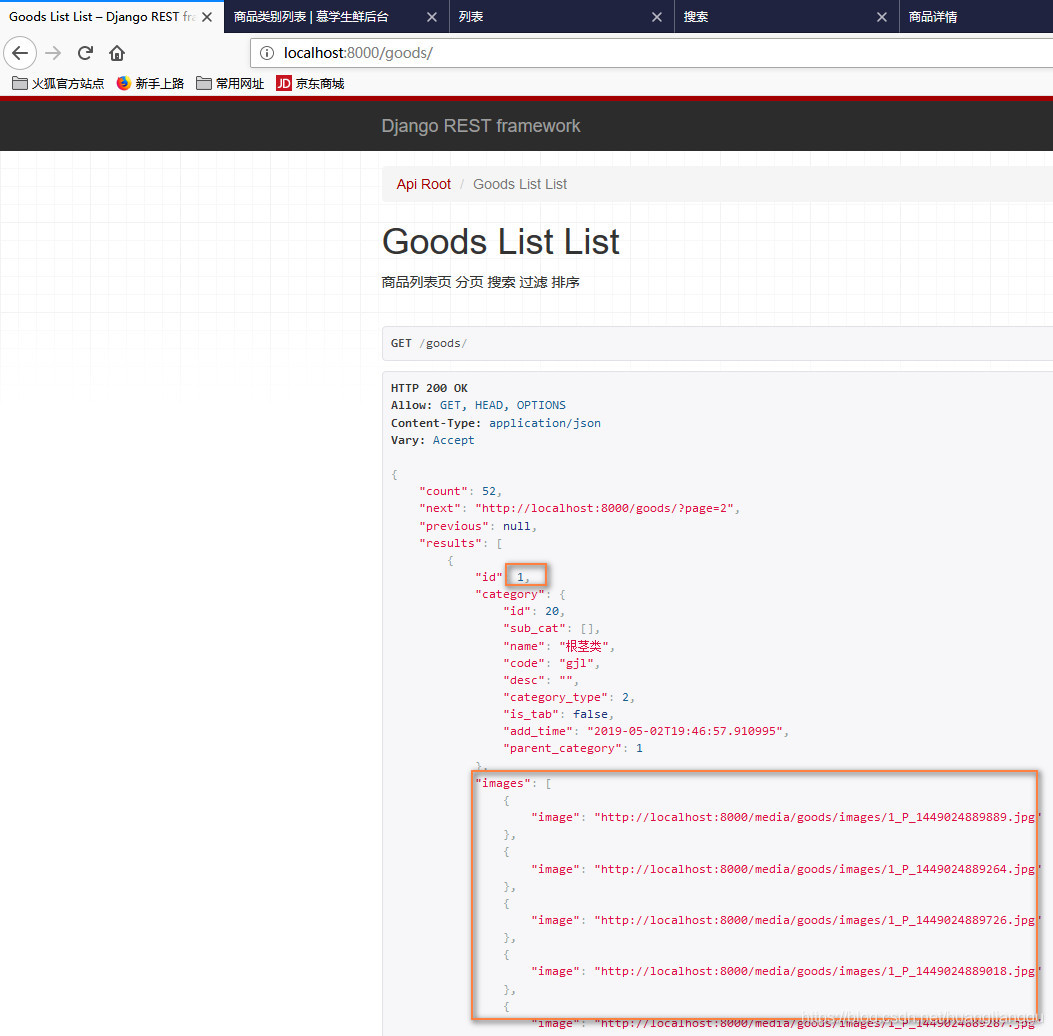The height and width of the screenshot is (1036, 1053).
Task: Click the "sub_cat": [] line
Action: point(551,628)
